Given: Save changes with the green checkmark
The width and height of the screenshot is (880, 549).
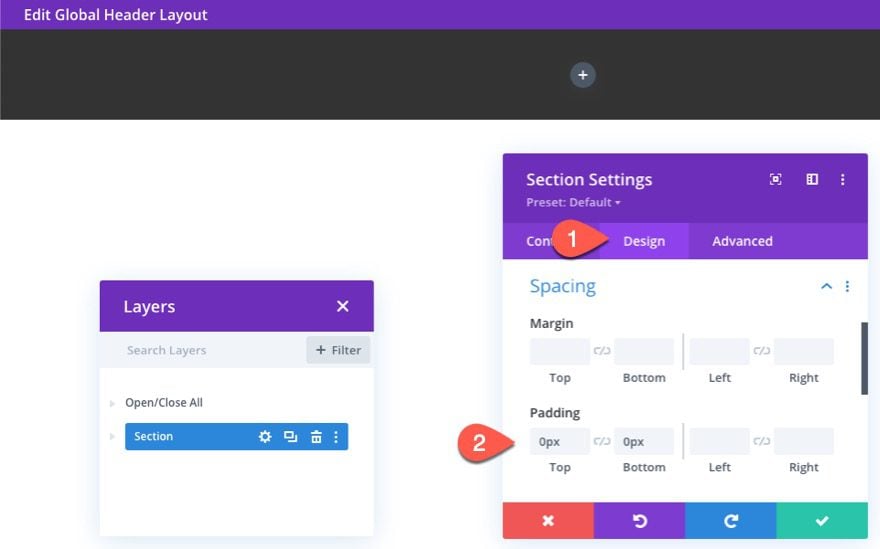Looking at the screenshot, I should coord(822,521).
